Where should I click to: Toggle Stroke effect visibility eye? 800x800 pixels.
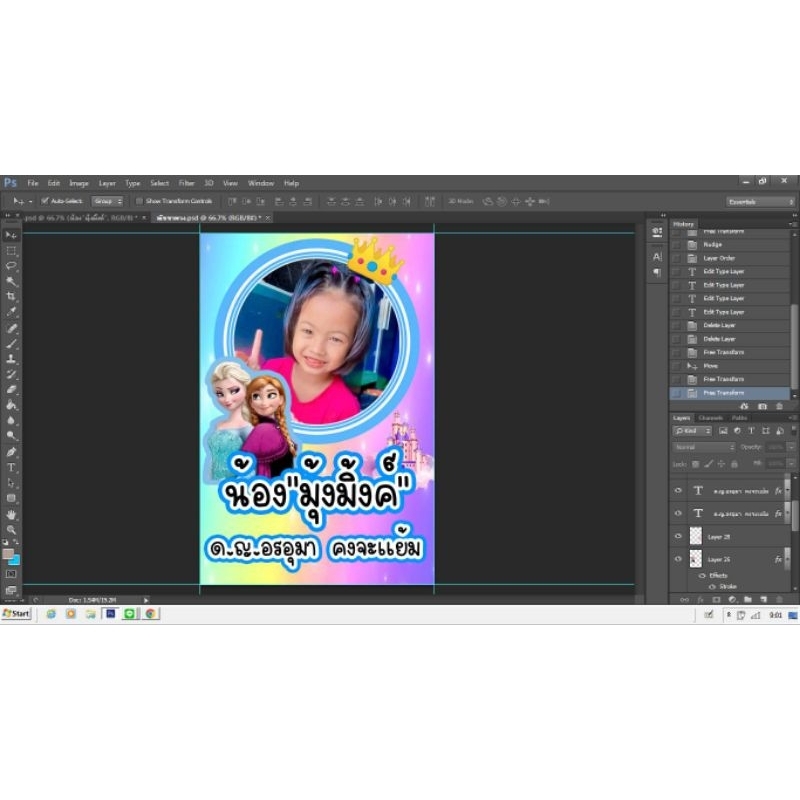712,587
